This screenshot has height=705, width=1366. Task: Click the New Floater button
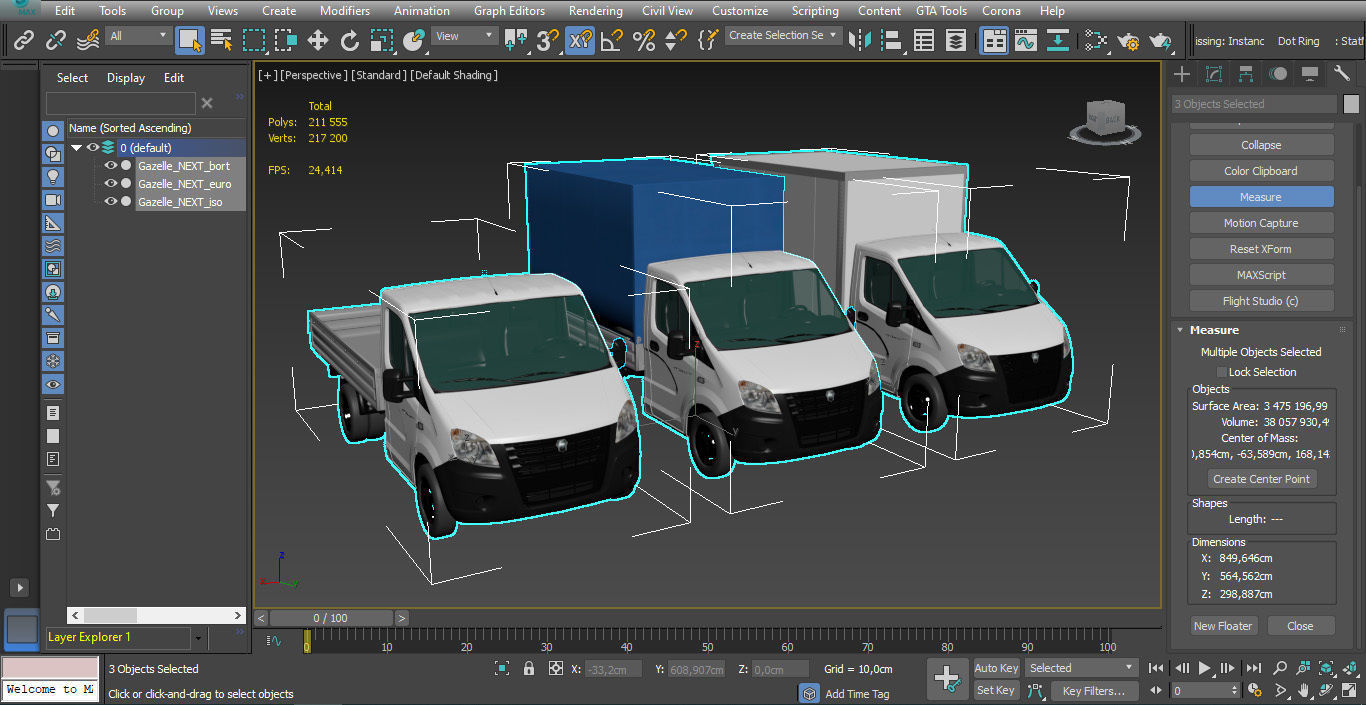point(1223,626)
